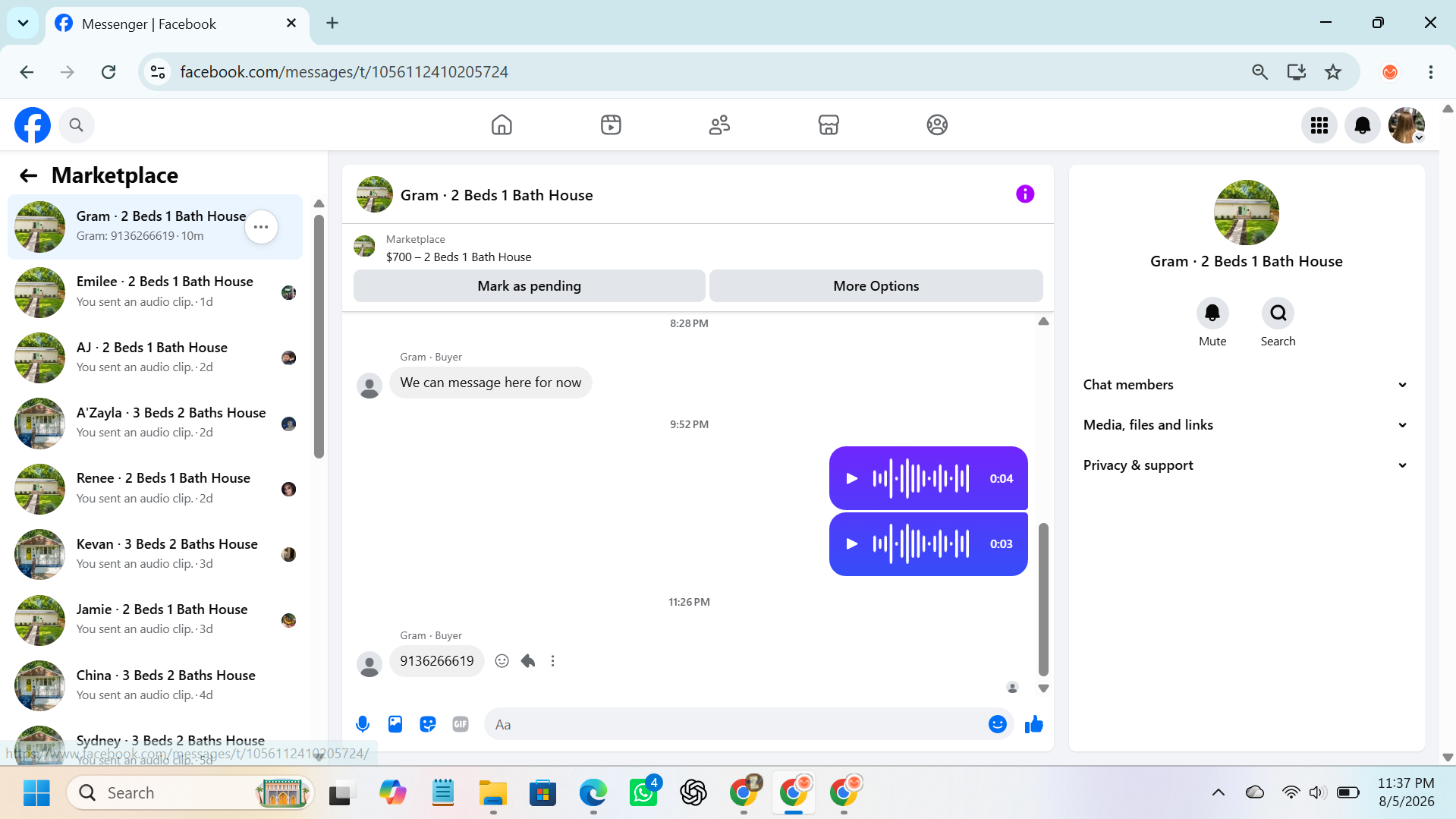Screen dimensions: 1456x819
Task: Open more options for 9136266619 message
Action: tap(553, 661)
